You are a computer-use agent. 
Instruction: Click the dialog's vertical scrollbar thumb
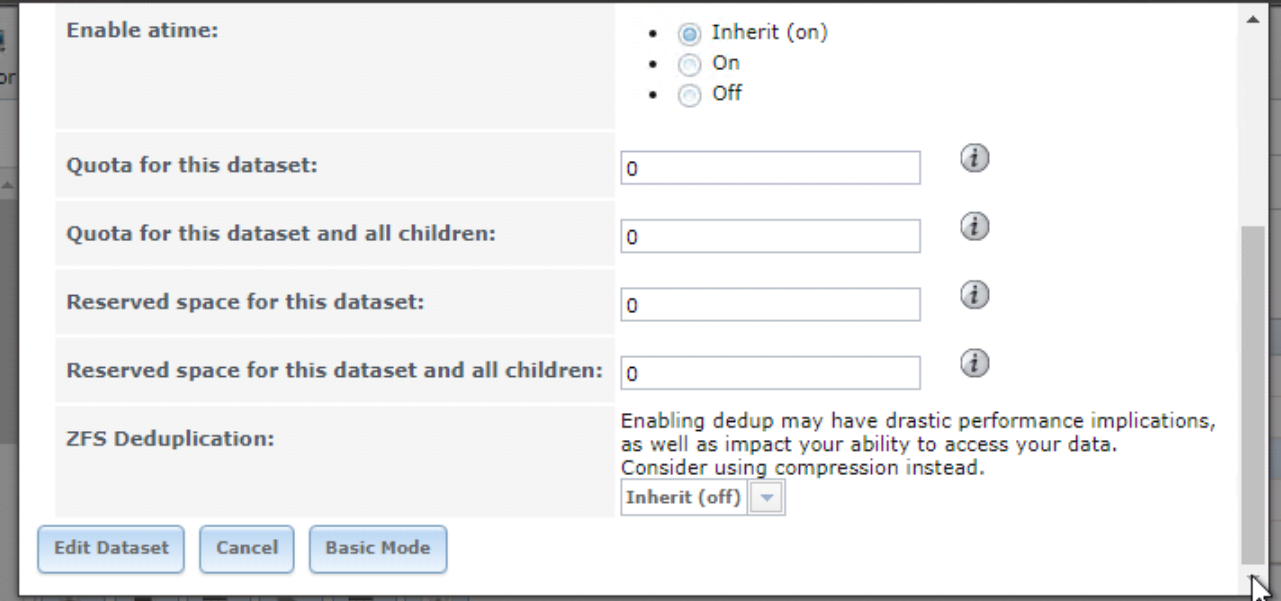point(1252,395)
